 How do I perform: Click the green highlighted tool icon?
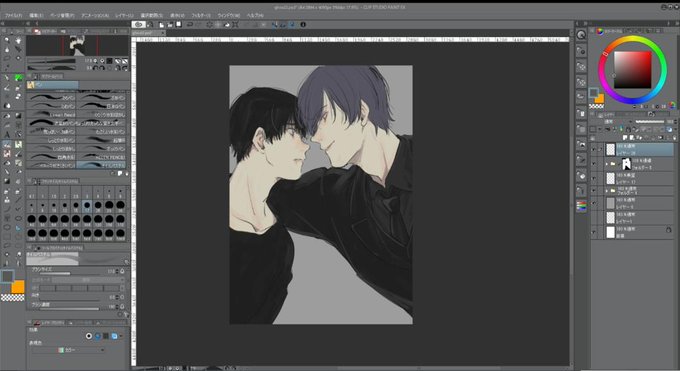[x=18, y=78]
